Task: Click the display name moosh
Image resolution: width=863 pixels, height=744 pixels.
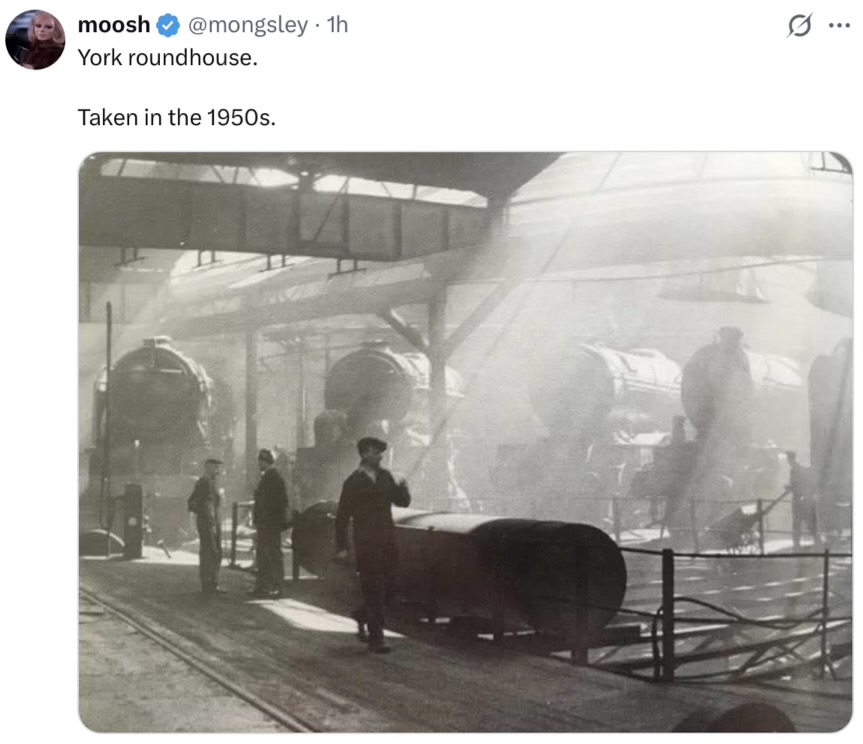Action: 113,25
